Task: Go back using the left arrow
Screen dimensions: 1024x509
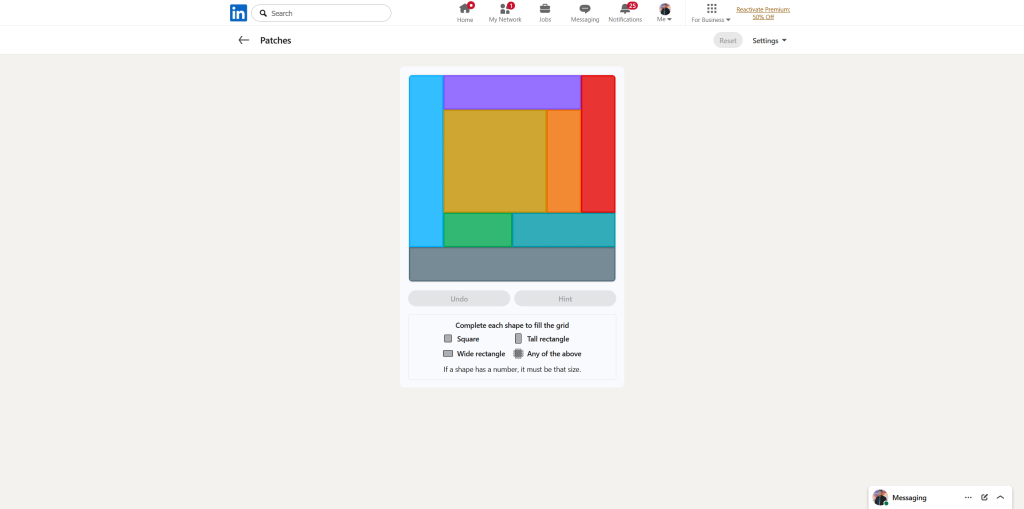Action: click(x=244, y=41)
